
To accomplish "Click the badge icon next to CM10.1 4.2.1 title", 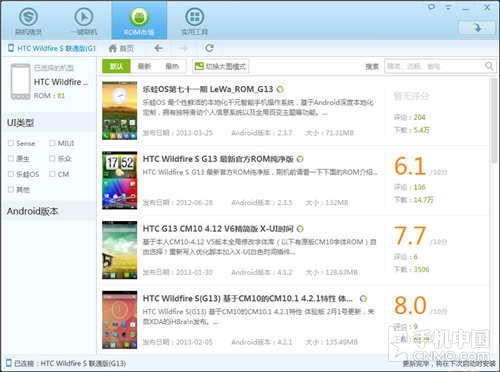I will click(363, 299).
